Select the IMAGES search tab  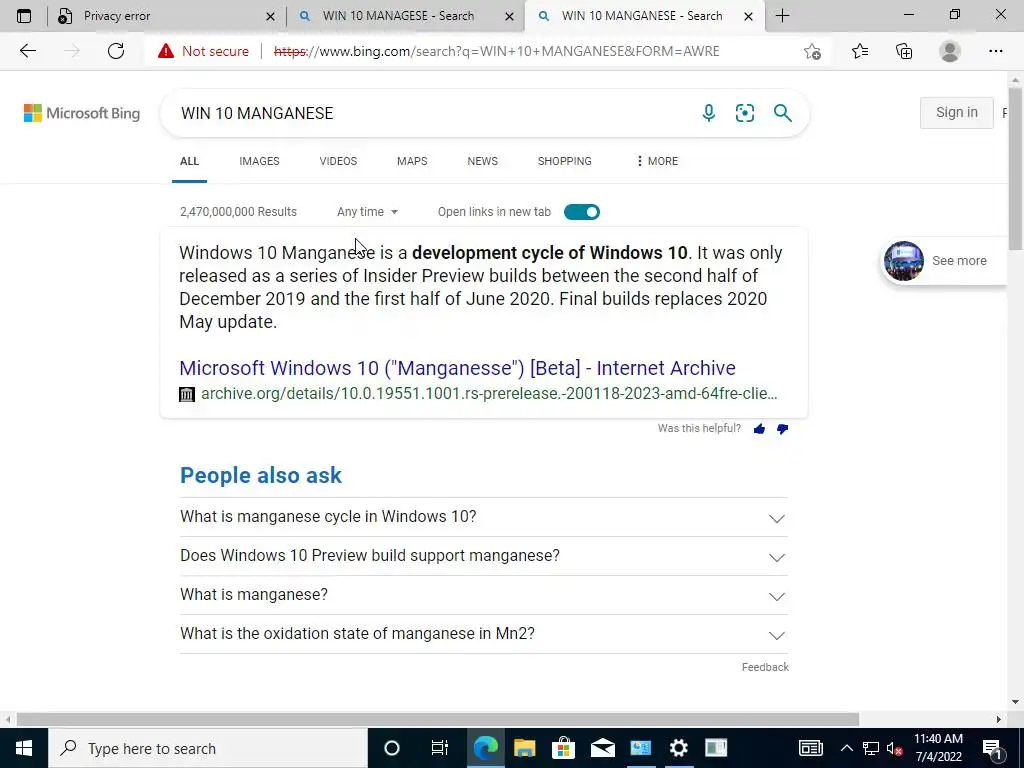(259, 161)
